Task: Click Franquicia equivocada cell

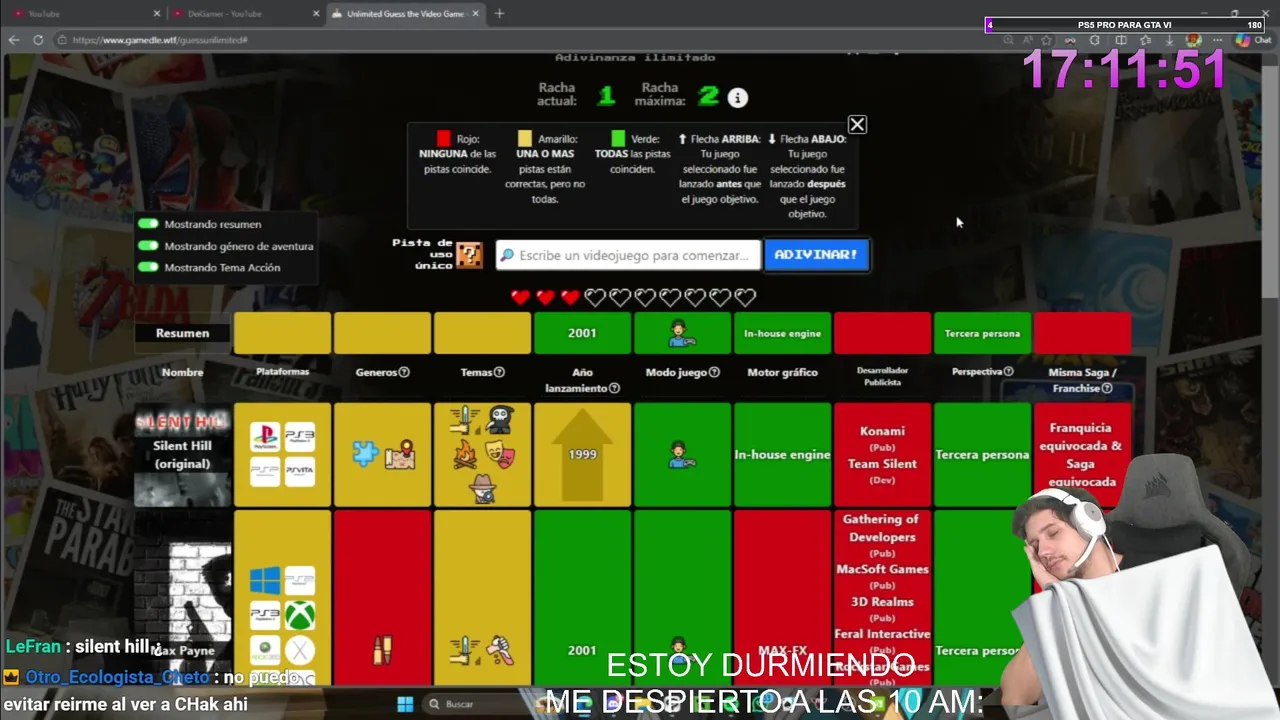Action: coord(1082,454)
